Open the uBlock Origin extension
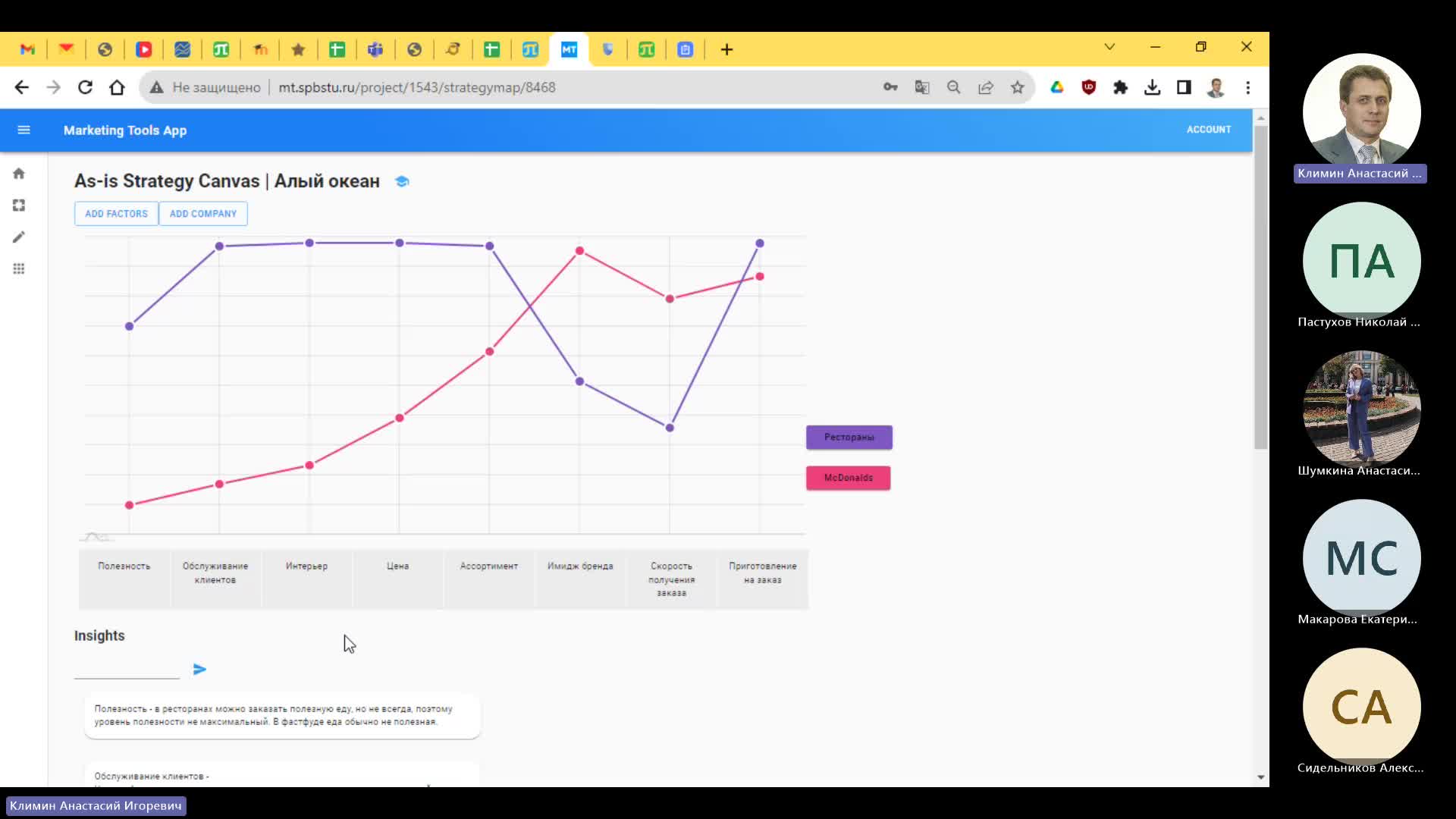Screen dimensions: 1456x819 pyautogui.click(x=1089, y=87)
